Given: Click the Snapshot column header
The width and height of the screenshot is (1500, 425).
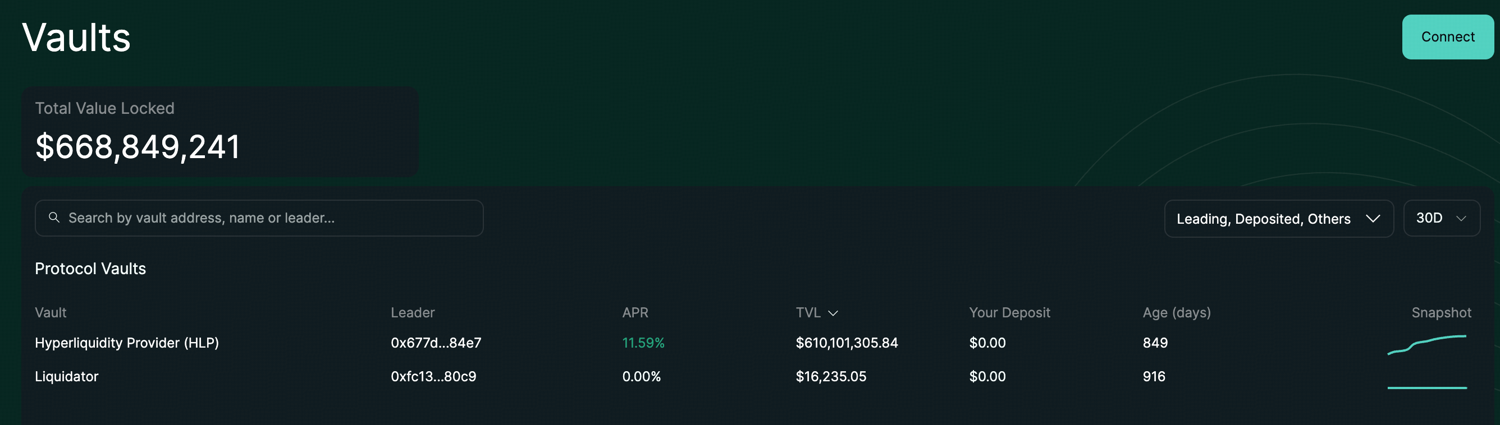Looking at the screenshot, I should [1441, 313].
